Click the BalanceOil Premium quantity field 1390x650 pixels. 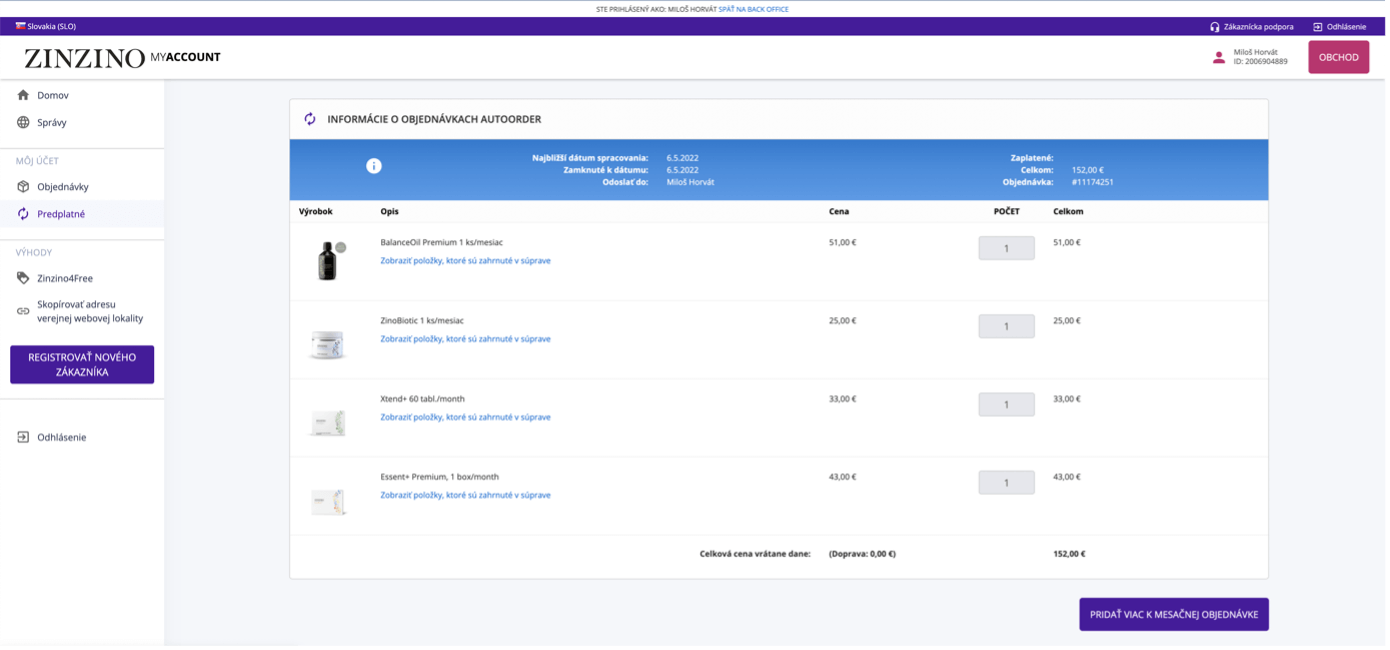coord(1006,248)
